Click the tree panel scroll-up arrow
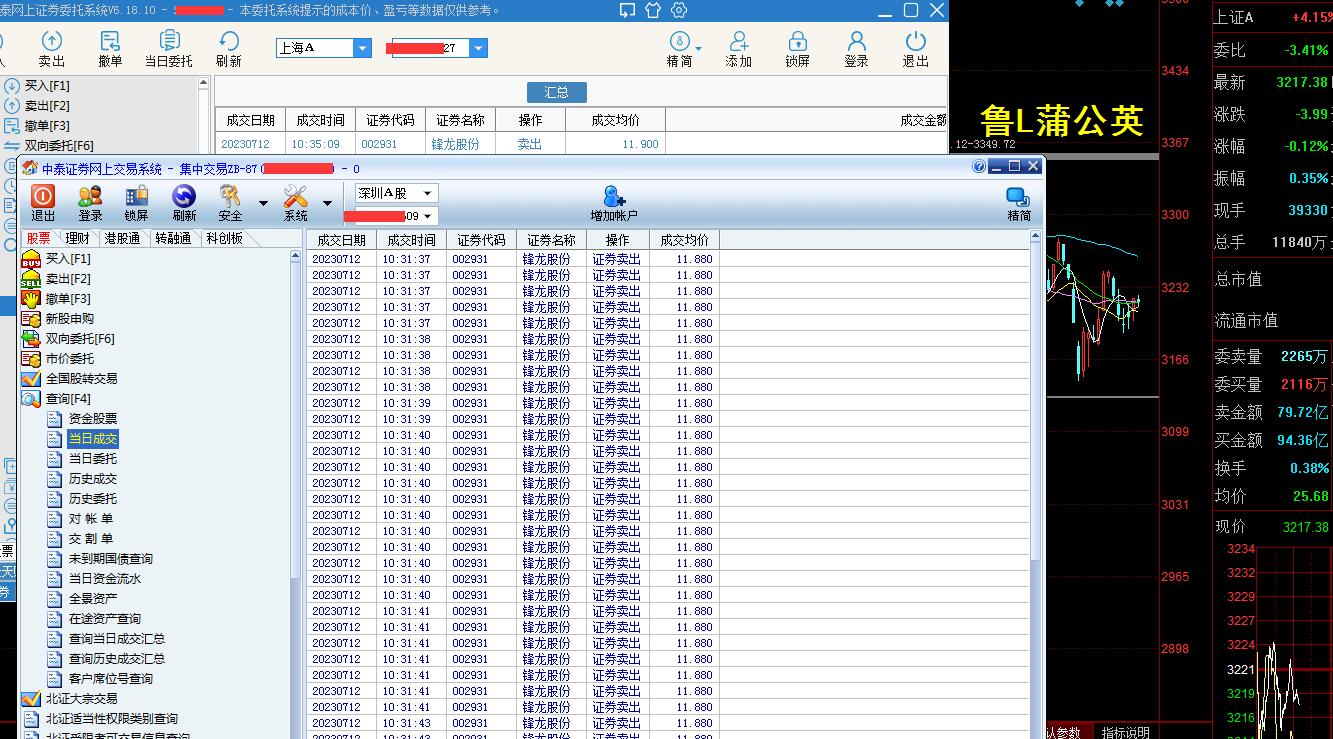The image size is (1333, 739). click(x=295, y=256)
